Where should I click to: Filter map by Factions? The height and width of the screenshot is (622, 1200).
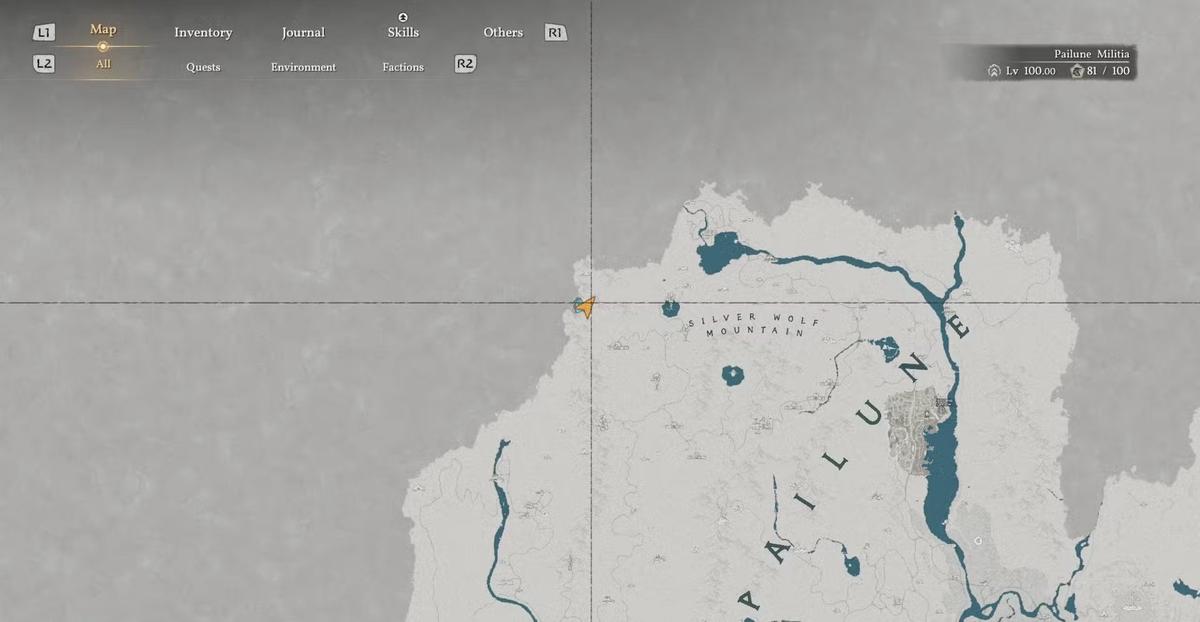pos(403,67)
